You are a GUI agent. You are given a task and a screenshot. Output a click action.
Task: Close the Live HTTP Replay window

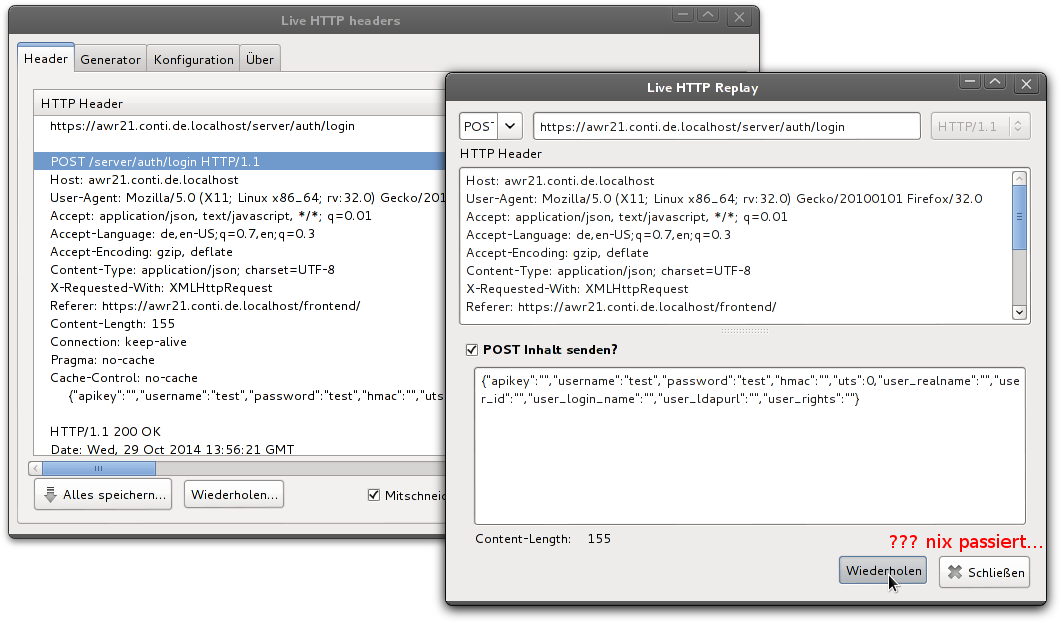pyautogui.click(x=1026, y=83)
